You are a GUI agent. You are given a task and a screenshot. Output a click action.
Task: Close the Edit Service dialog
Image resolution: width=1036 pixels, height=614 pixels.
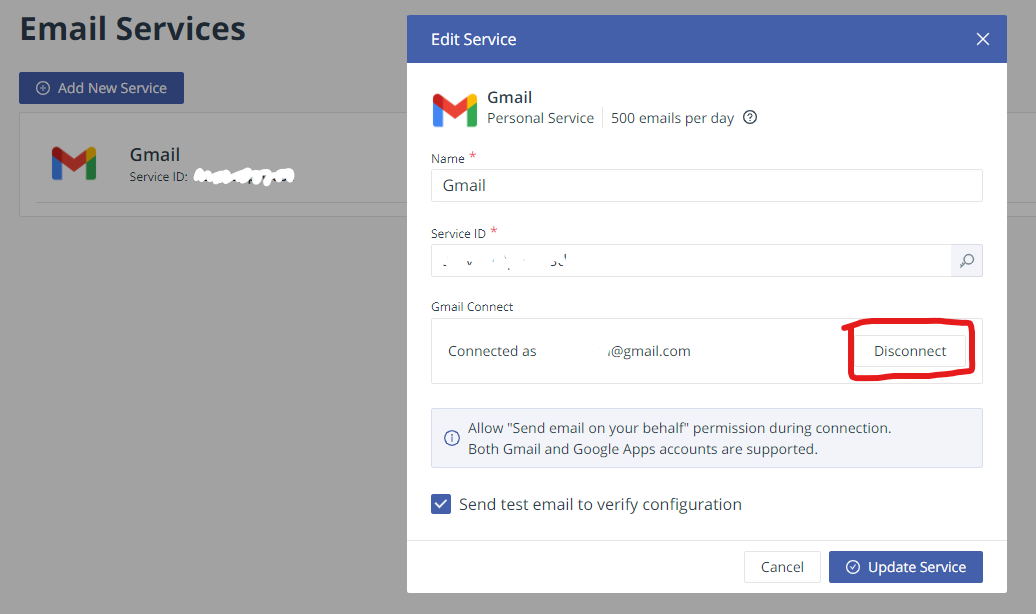click(x=982, y=39)
